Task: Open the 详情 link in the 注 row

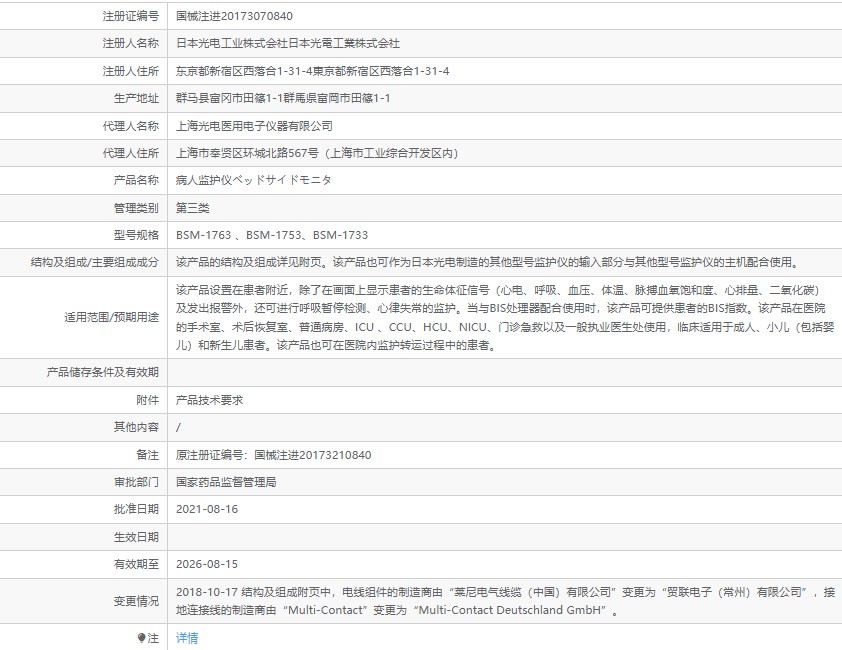Action: tap(187, 638)
